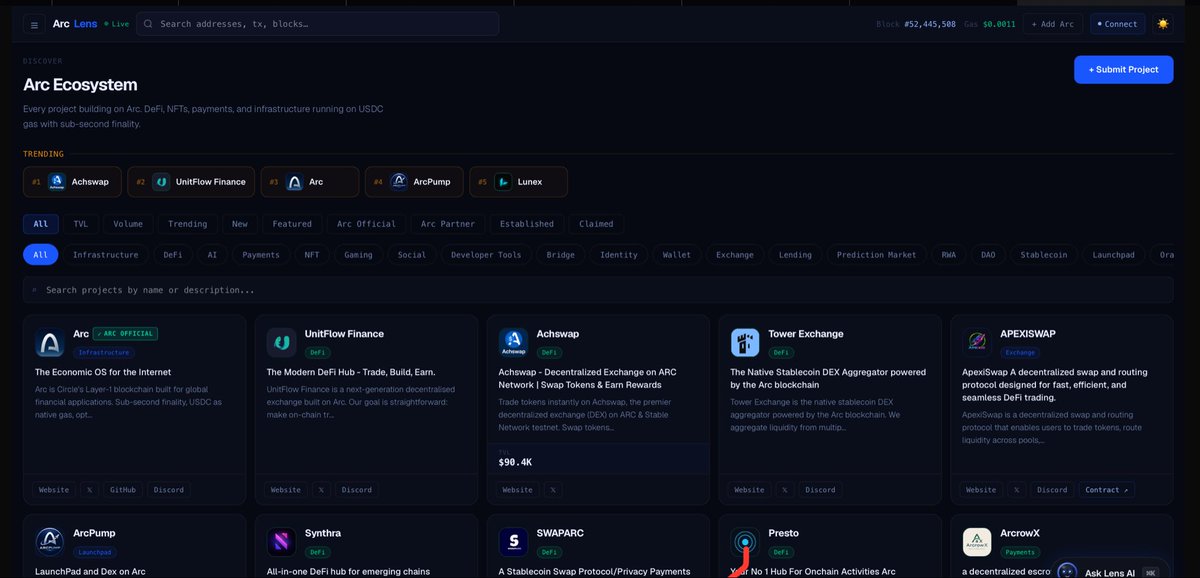
Task: Open trending #2 UnitFlow Finance chip
Action: click(x=191, y=182)
